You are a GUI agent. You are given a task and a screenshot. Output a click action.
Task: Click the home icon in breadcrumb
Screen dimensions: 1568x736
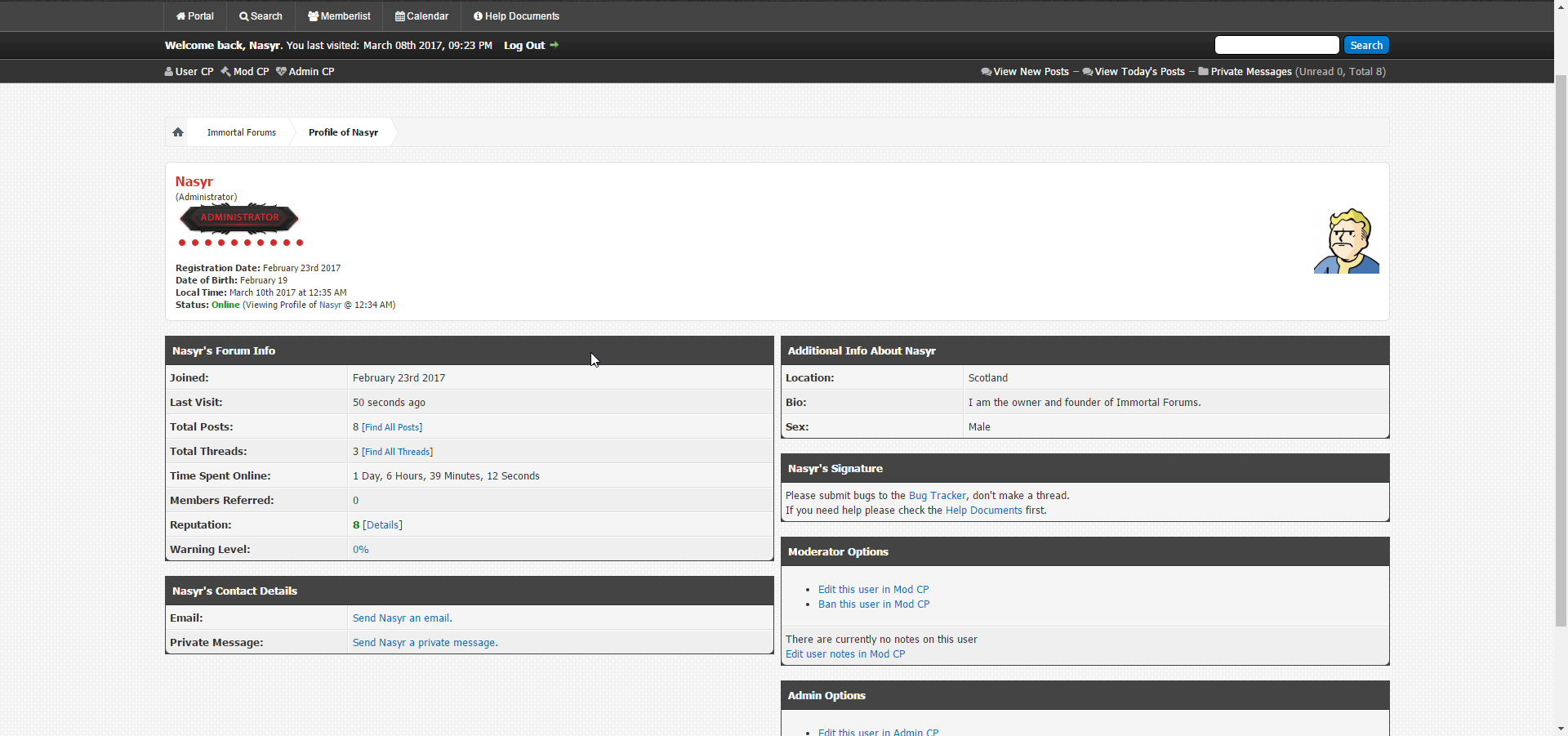[177, 132]
